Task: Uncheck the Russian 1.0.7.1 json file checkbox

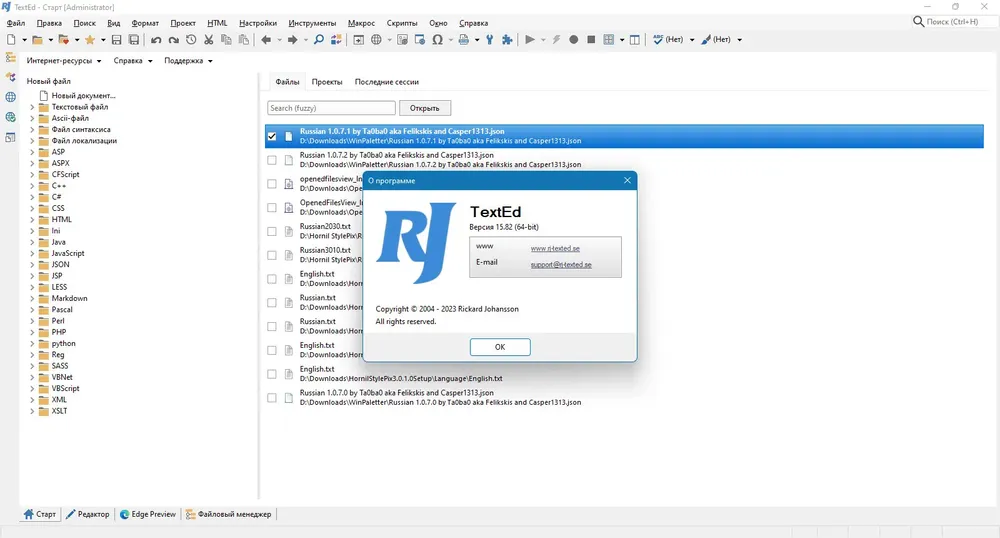Action: pos(272,136)
